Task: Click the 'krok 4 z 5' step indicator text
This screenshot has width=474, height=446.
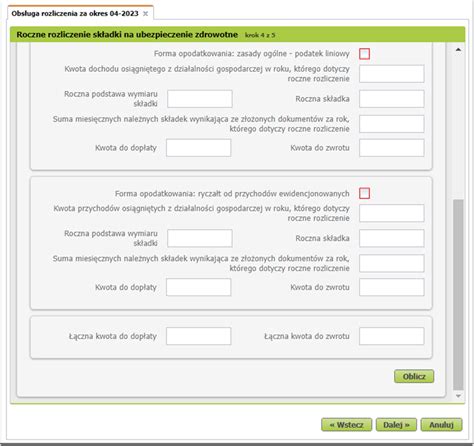Action: point(260,35)
